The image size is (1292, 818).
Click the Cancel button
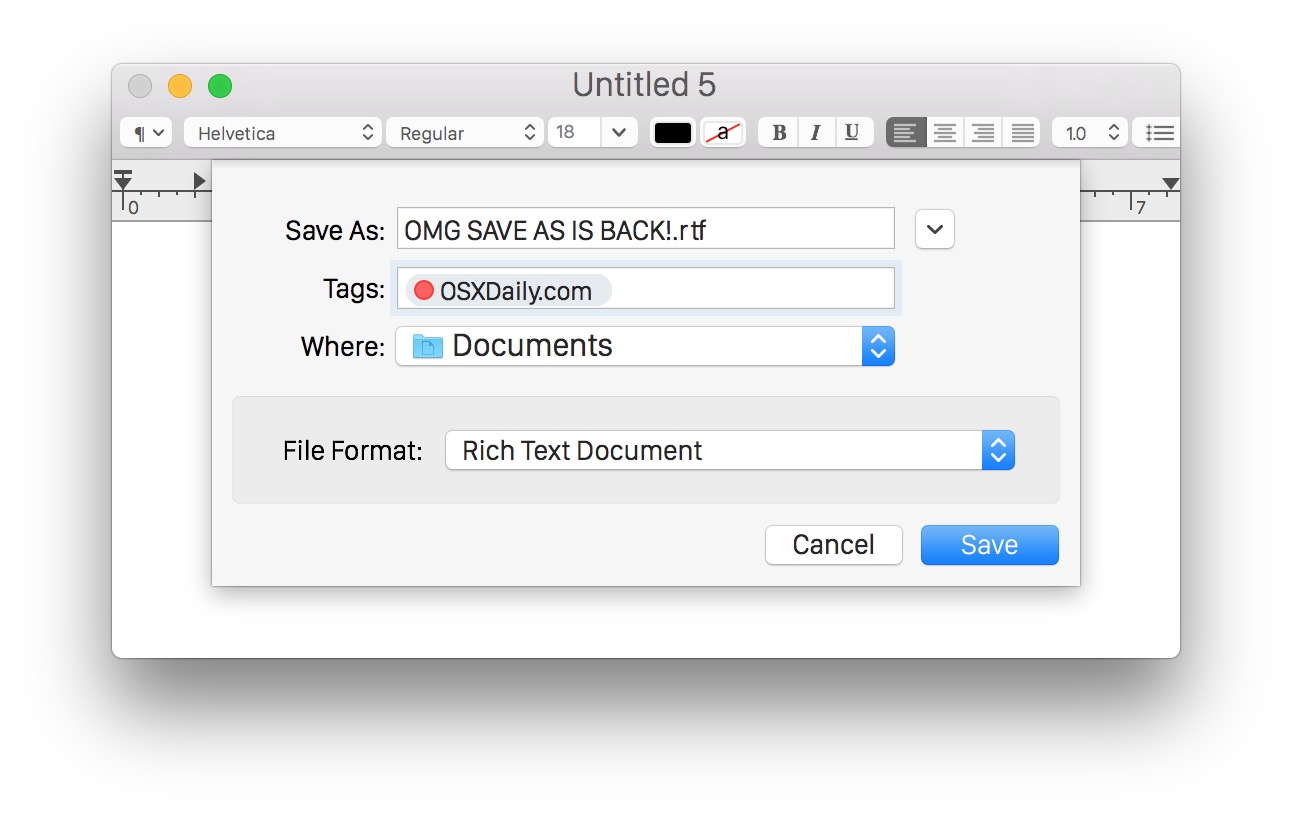click(x=834, y=545)
